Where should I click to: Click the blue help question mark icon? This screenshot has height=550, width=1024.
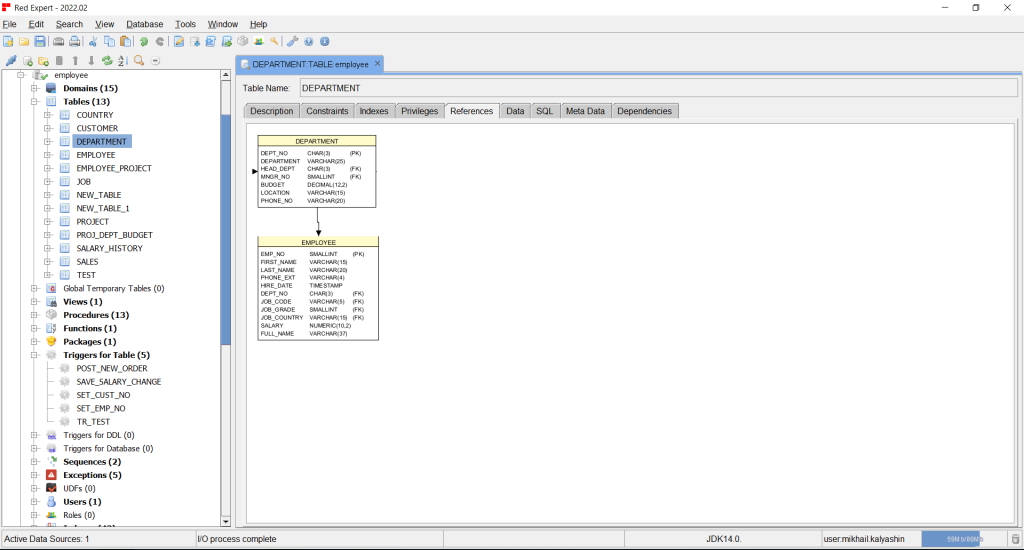[309, 41]
